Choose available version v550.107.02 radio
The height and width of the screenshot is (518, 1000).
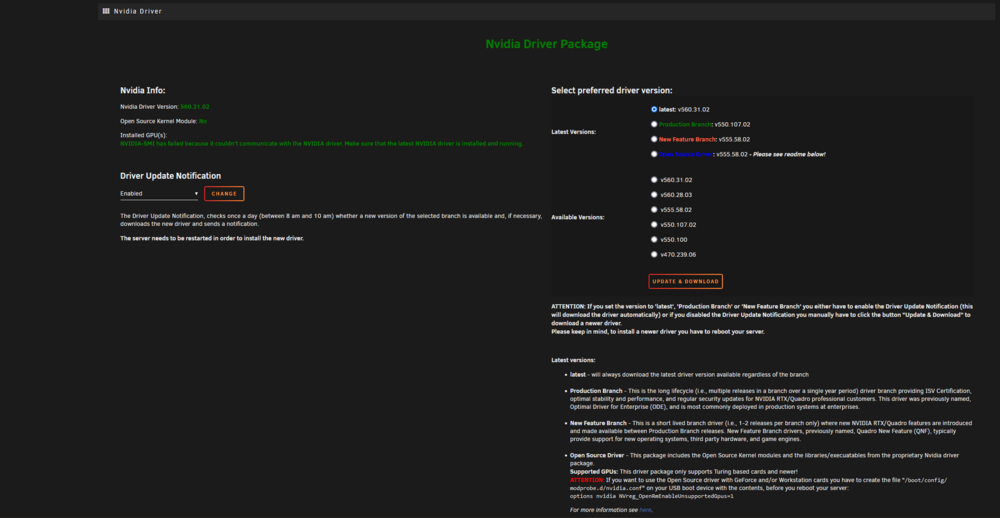pyautogui.click(x=654, y=225)
